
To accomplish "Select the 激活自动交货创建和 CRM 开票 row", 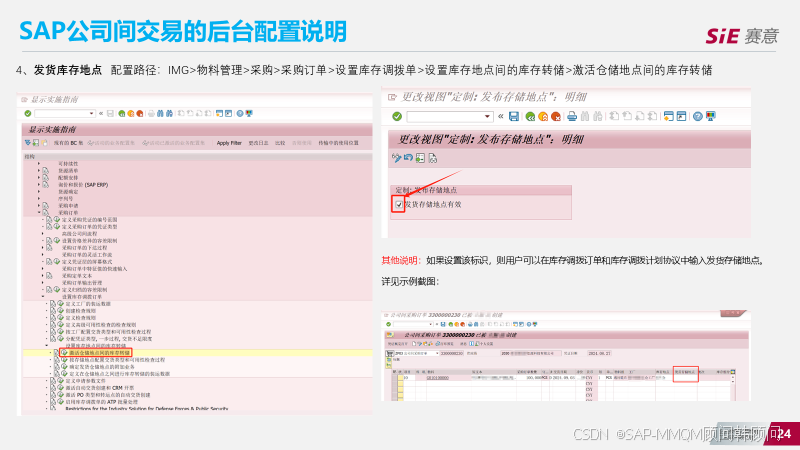I will [100, 388].
